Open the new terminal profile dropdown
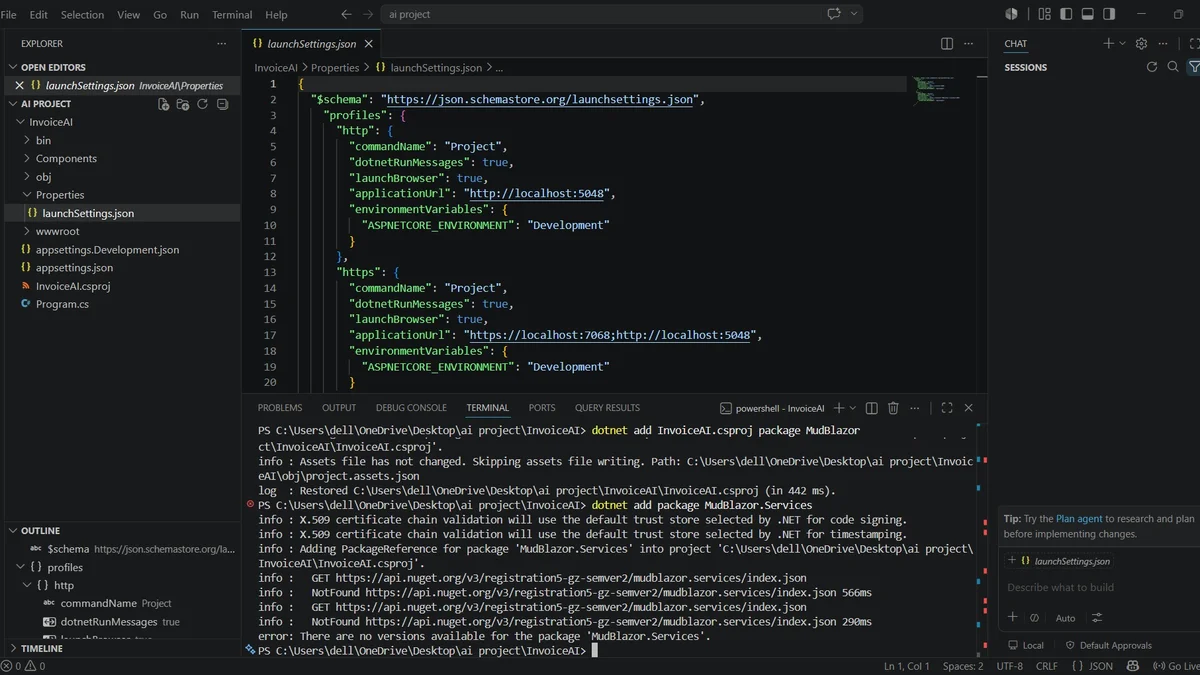 tap(852, 408)
